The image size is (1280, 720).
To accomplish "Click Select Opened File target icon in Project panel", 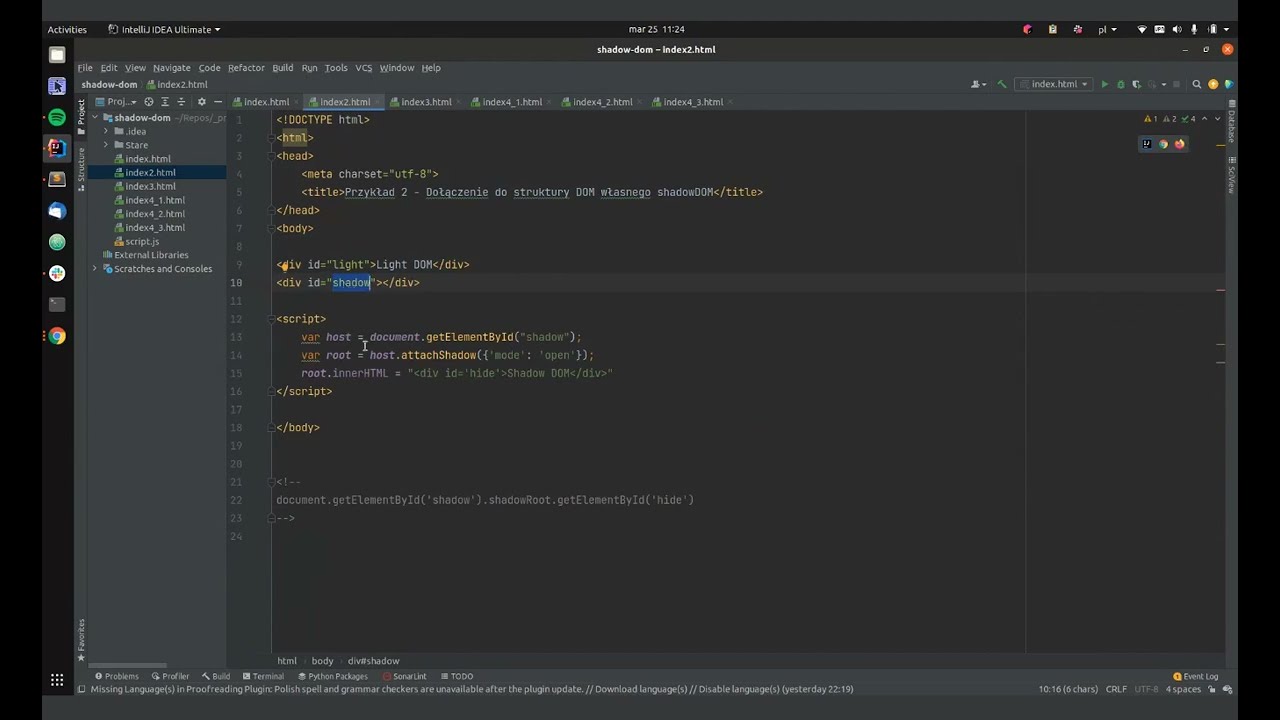I will pos(149,102).
